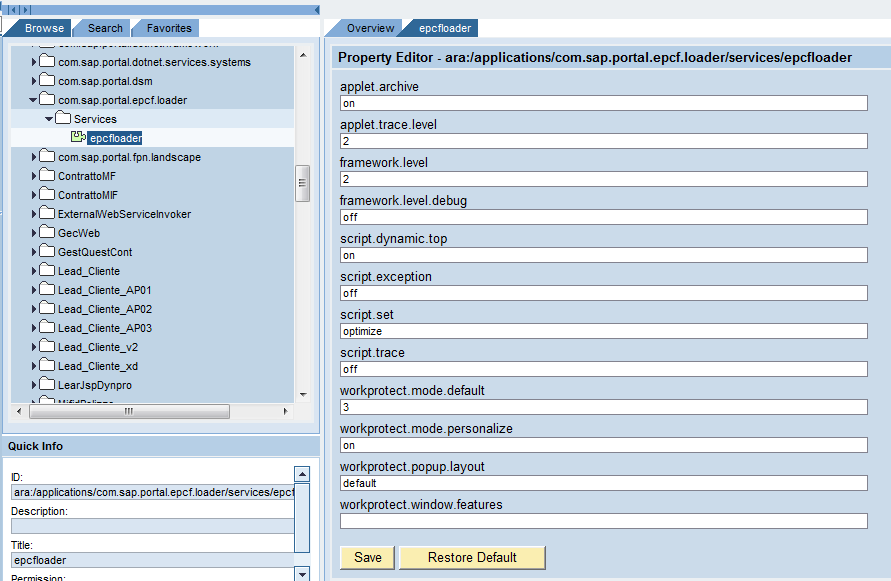This screenshot has height=581, width=891.
Task: Collapse the com.sap.portal.epcf.loader node
Action: [33, 100]
